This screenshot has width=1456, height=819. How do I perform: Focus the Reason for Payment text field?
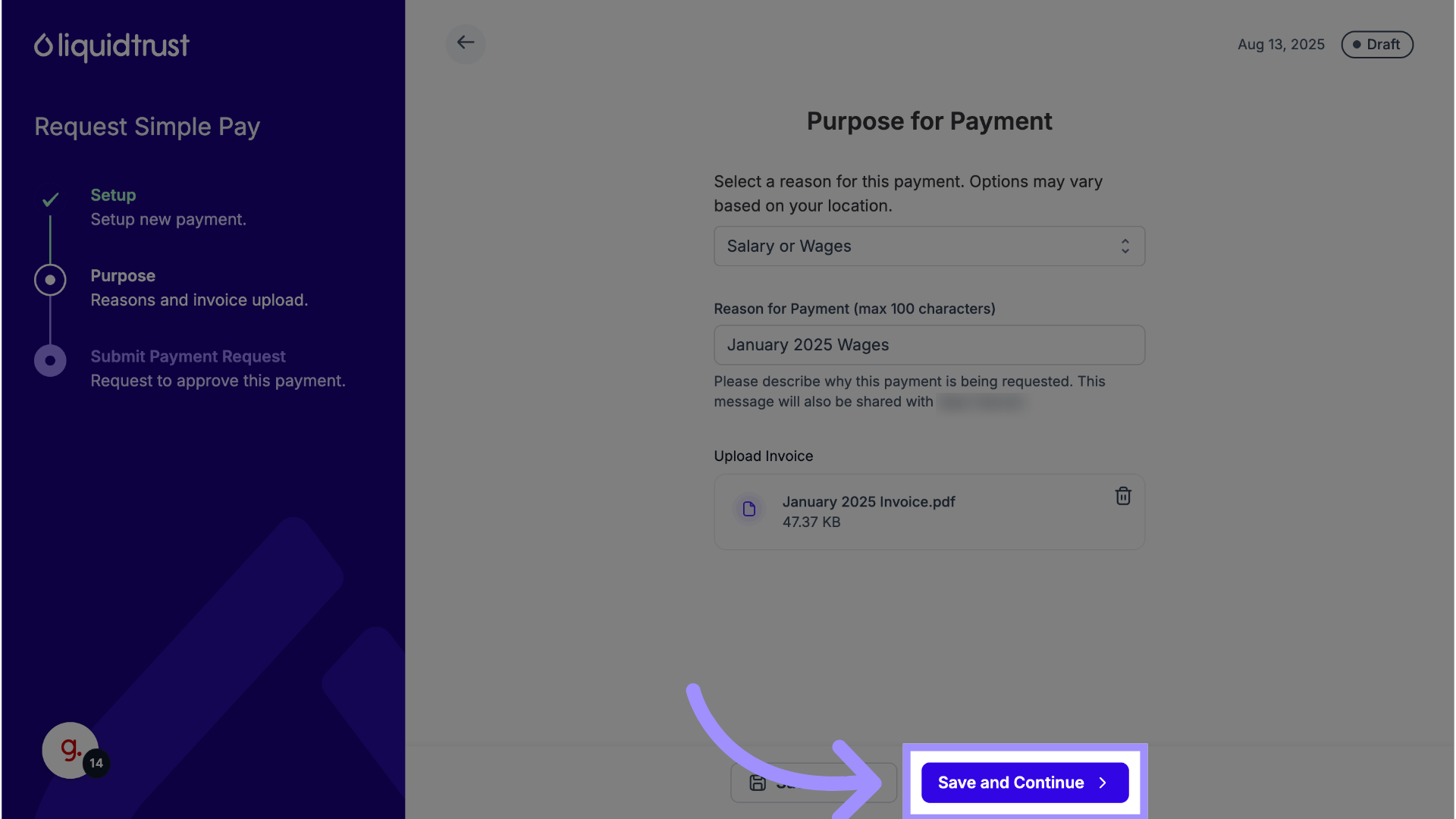(929, 345)
